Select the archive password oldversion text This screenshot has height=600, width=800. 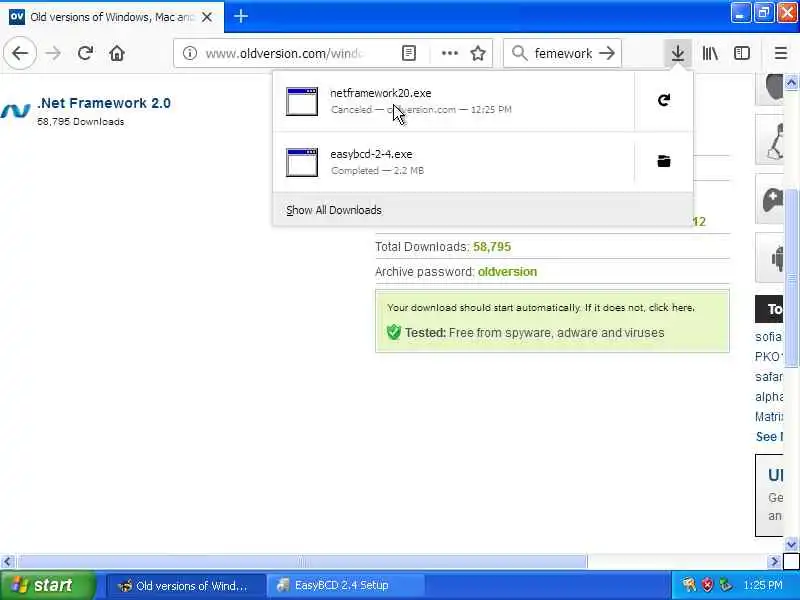coord(507,271)
